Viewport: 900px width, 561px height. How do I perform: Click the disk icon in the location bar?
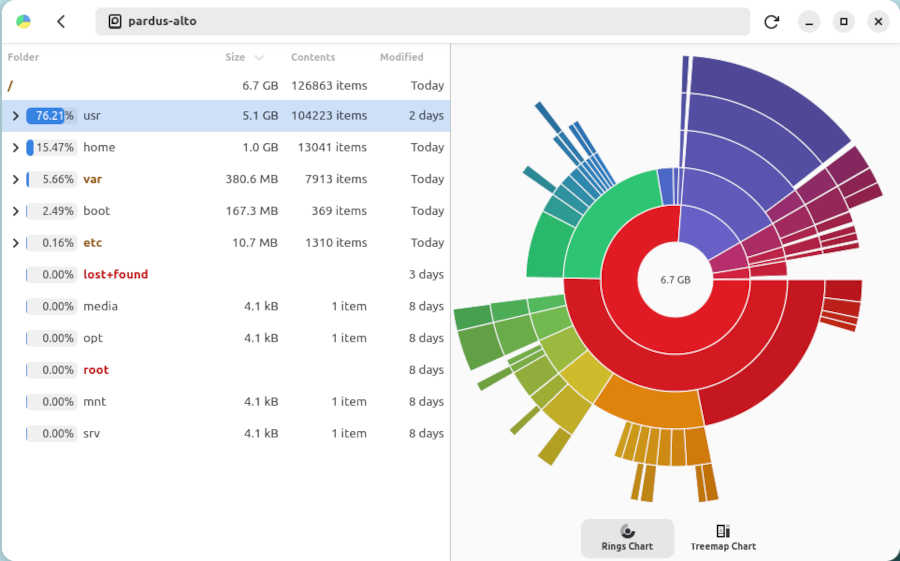(114, 21)
